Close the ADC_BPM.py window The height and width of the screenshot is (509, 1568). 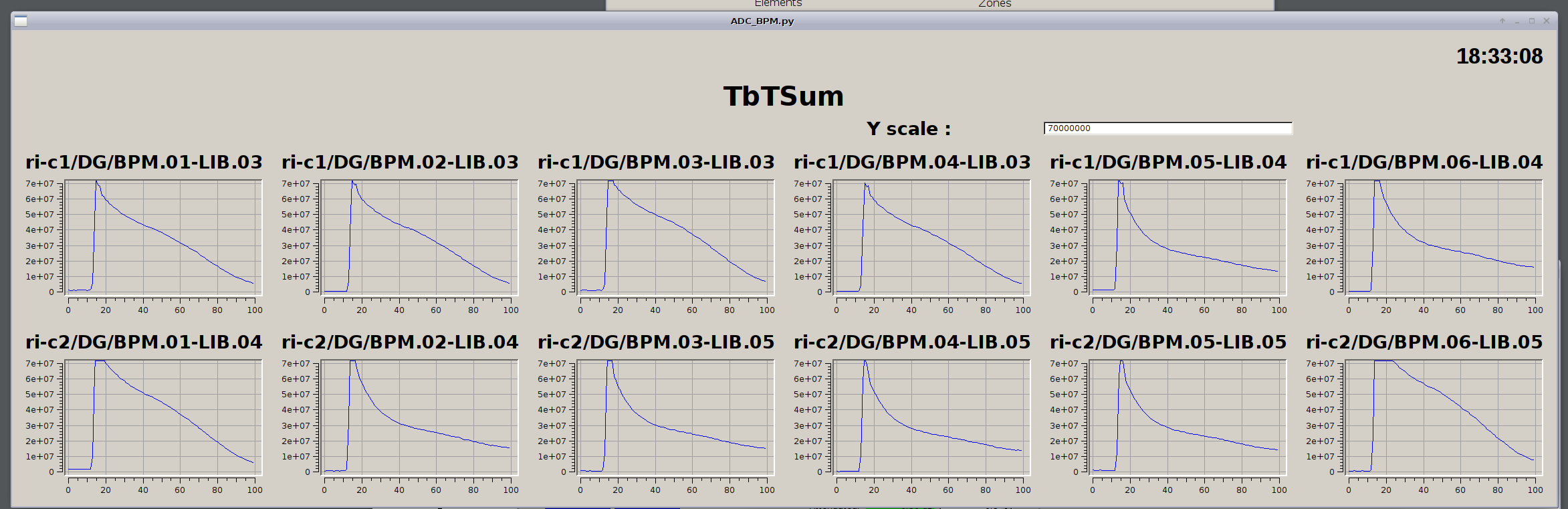click(x=1547, y=21)
